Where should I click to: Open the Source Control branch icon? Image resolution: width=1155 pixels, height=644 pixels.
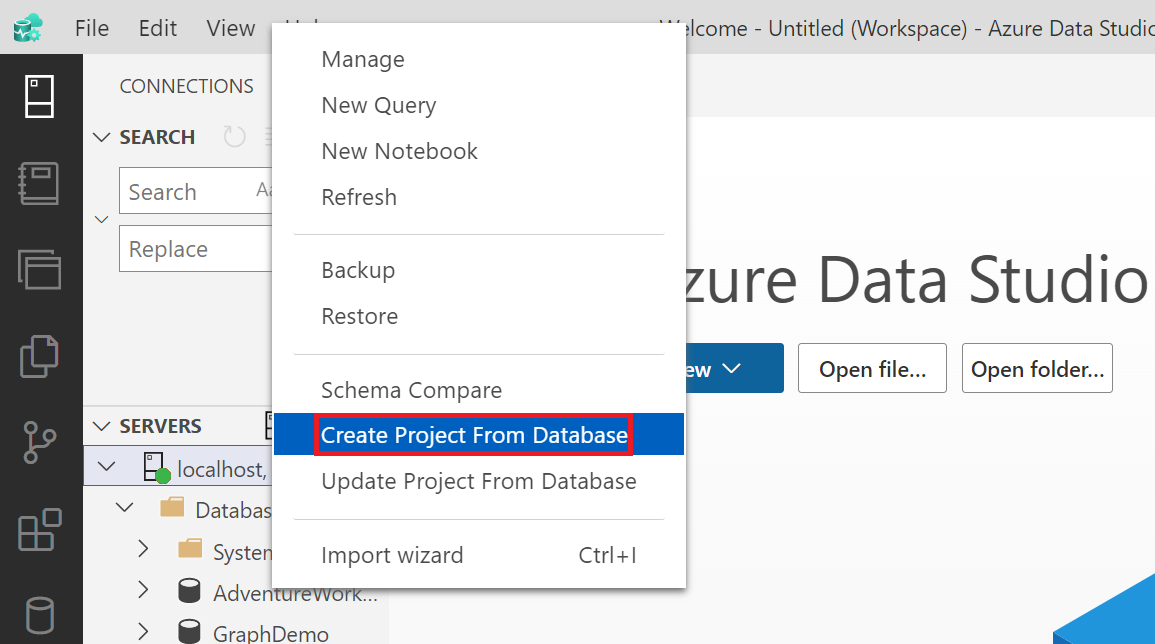click(x=41, y=443)
